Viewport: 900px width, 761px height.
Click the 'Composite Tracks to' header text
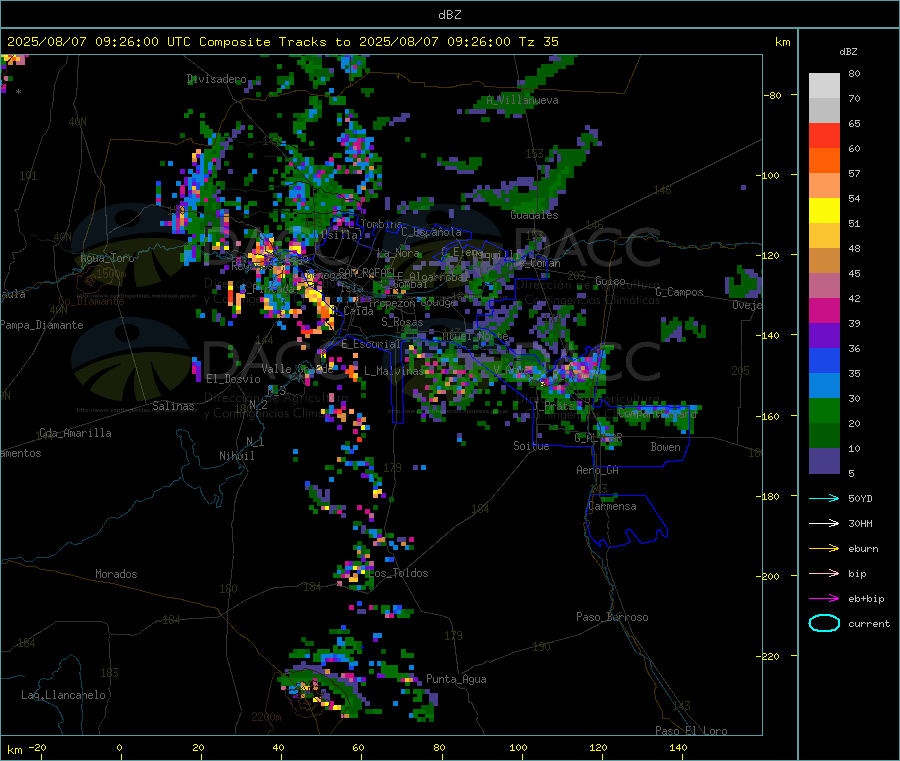(275, 42)
